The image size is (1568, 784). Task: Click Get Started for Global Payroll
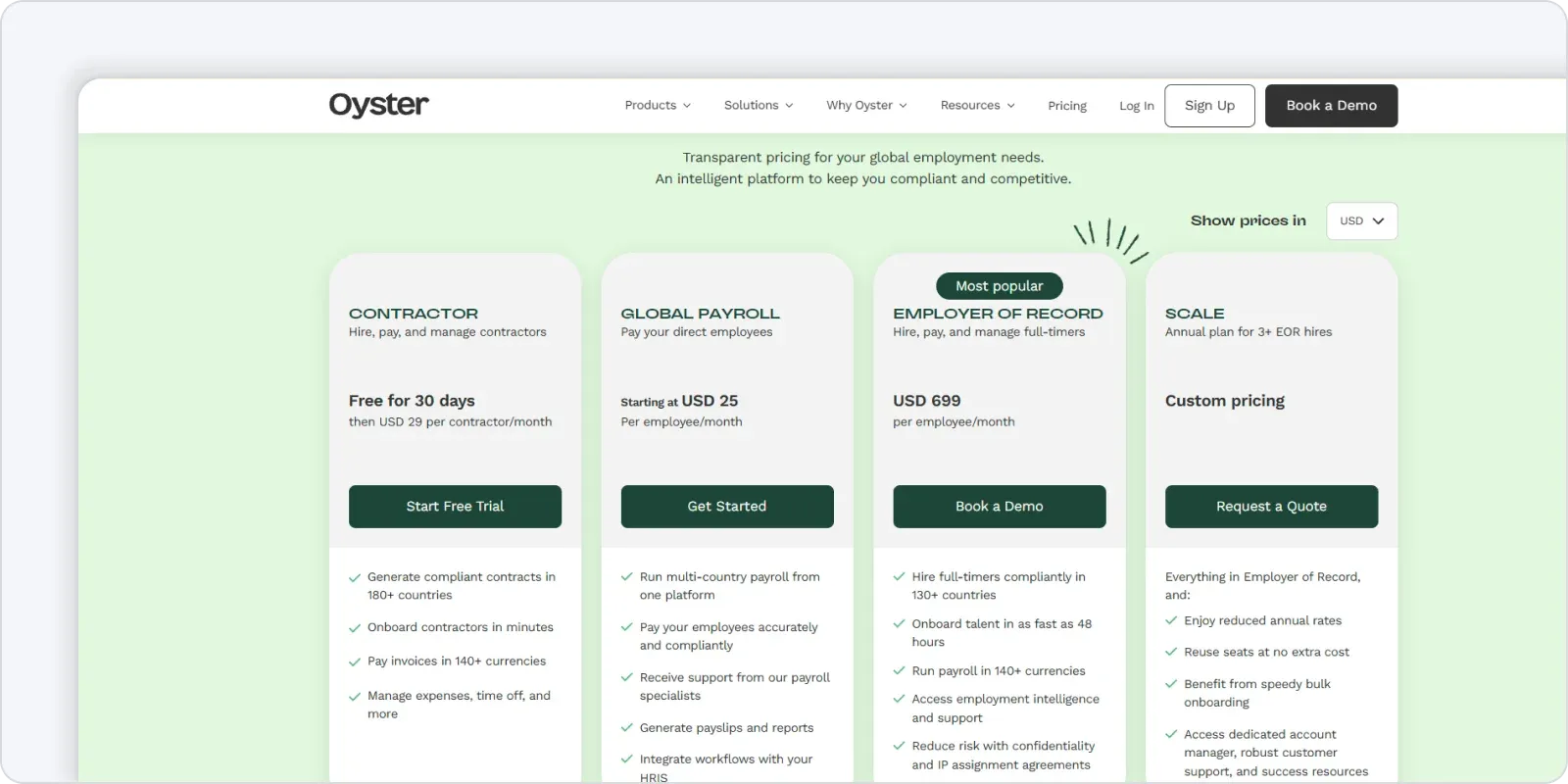point(727,507)
